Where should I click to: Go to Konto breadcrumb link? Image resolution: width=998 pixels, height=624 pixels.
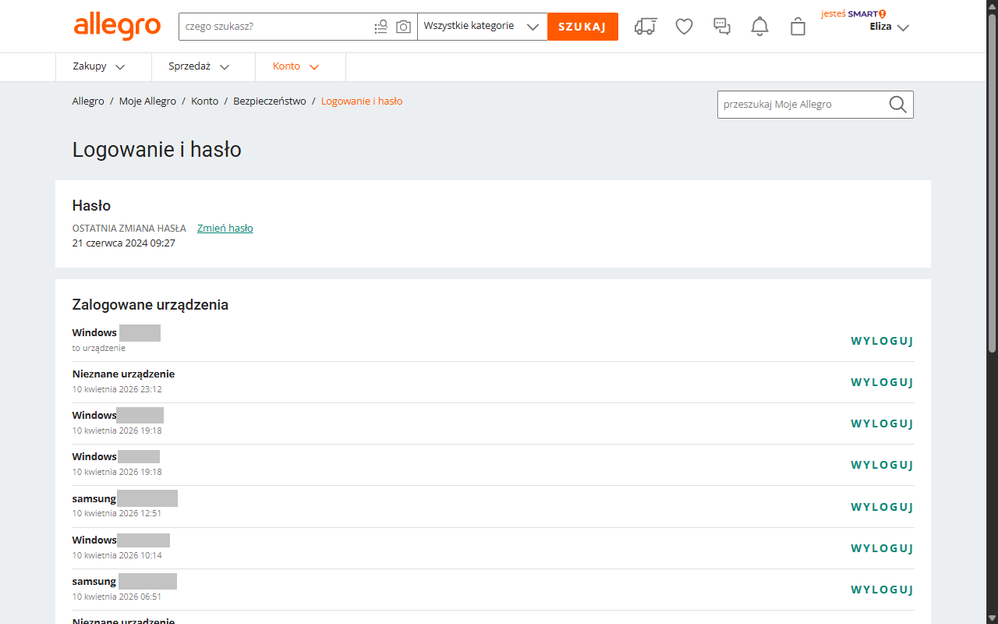[204, 101]
